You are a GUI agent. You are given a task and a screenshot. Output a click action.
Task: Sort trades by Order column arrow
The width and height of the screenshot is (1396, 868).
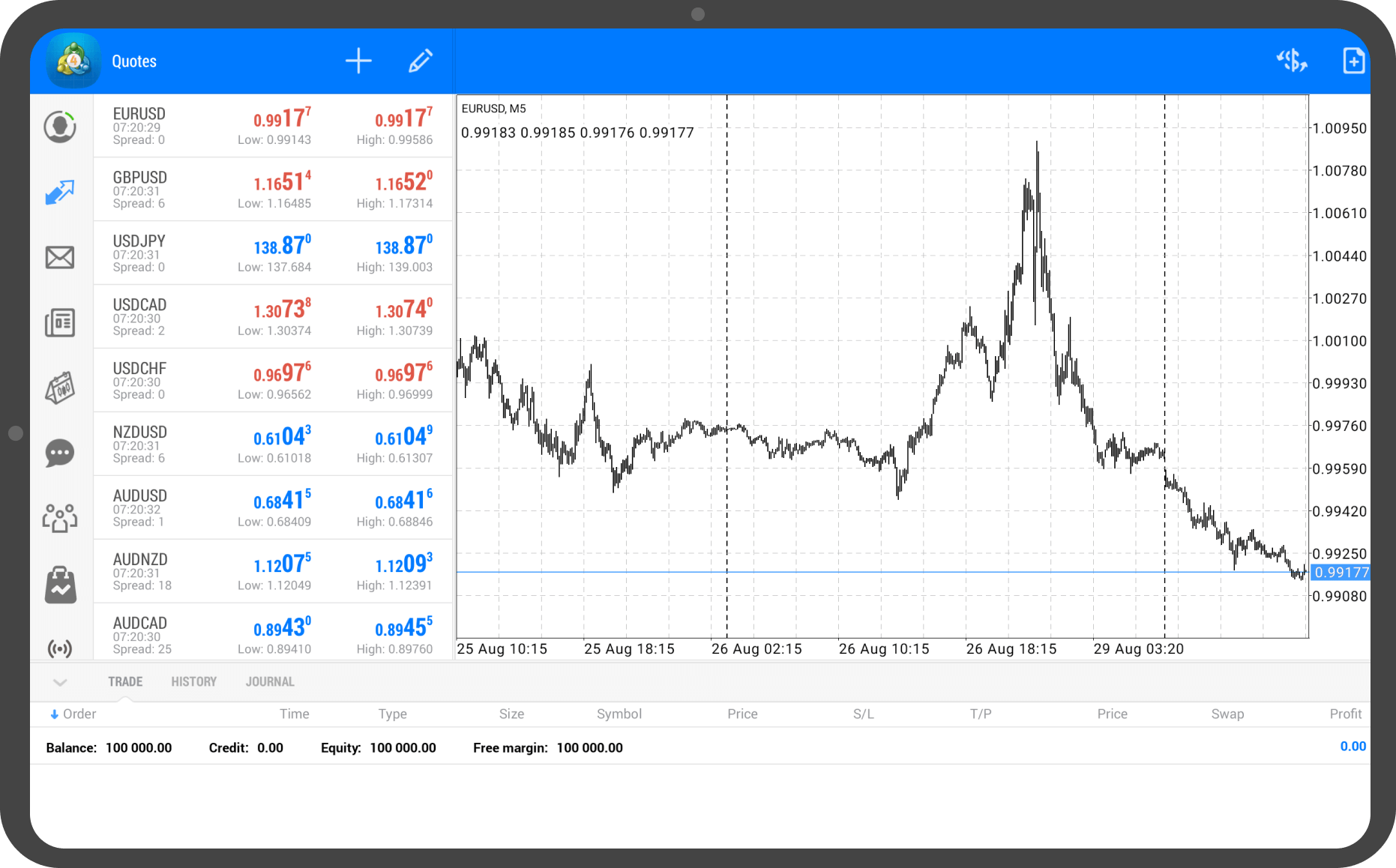point(55,714)
